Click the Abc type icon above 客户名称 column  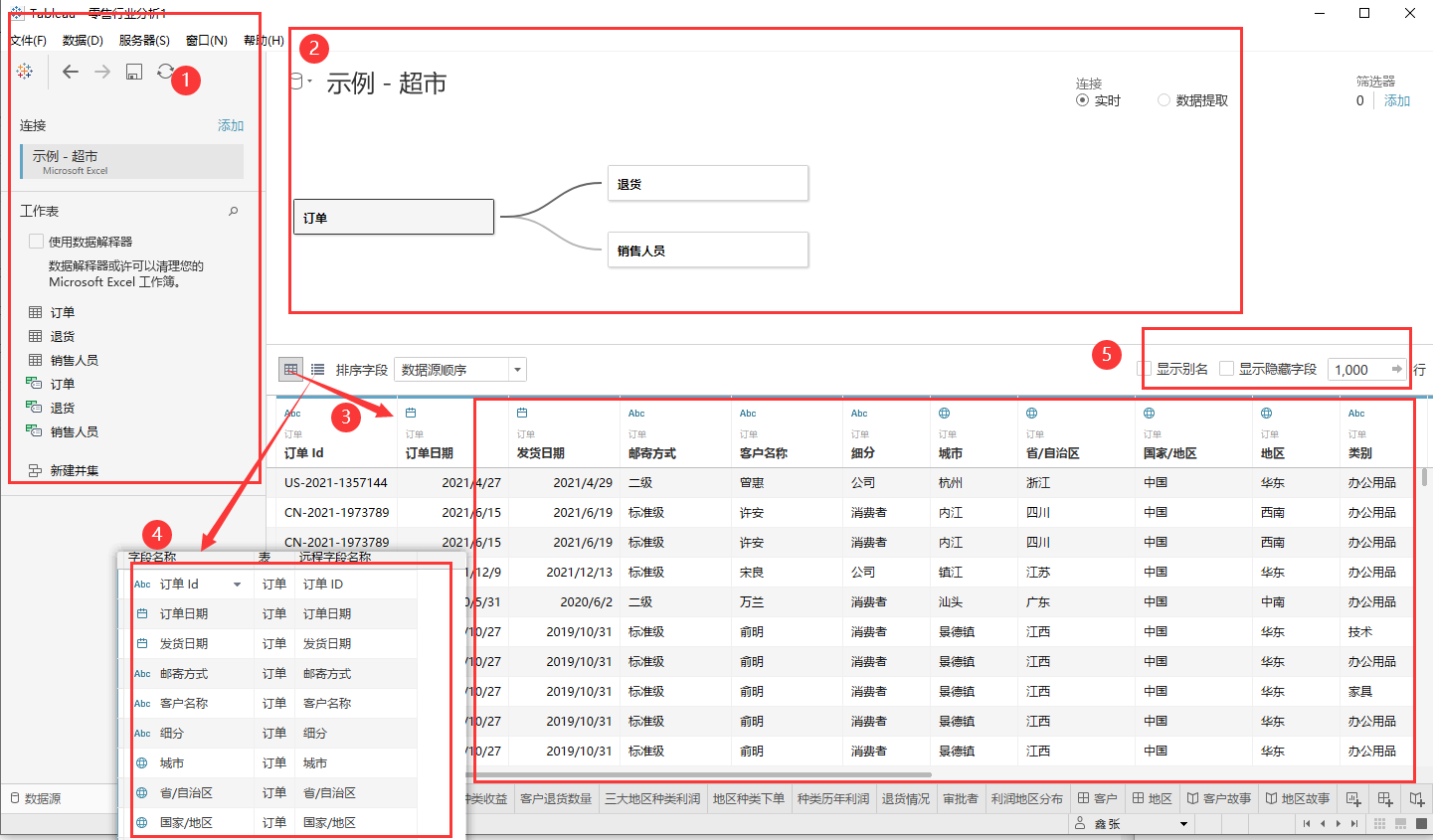point(748,414)
